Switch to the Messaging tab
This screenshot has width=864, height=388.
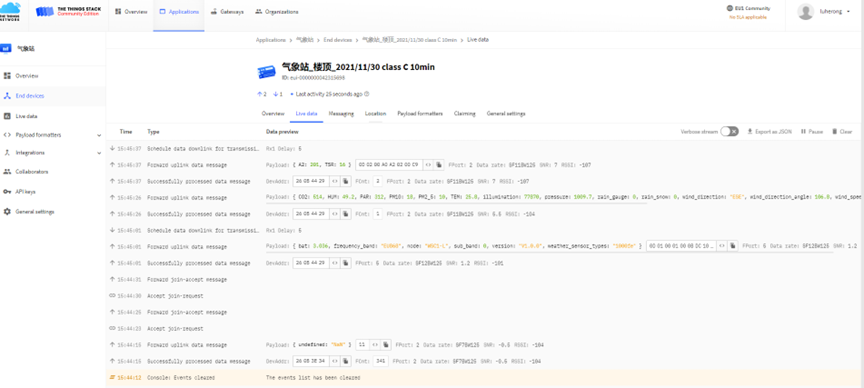tap(341, 114)
